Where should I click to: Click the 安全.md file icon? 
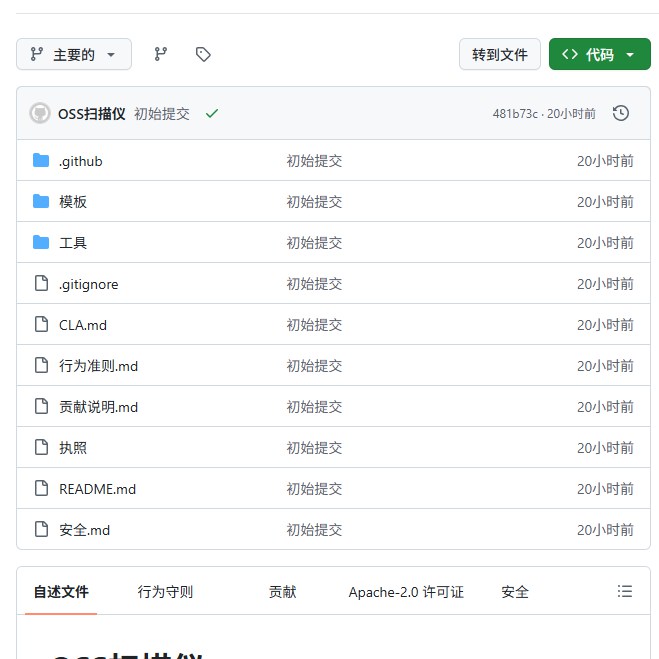click(x=41, y=529)
